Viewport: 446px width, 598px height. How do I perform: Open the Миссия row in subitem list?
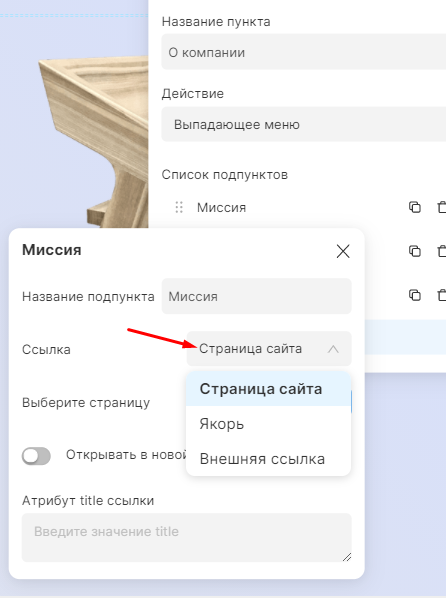[x=222, y=207]
